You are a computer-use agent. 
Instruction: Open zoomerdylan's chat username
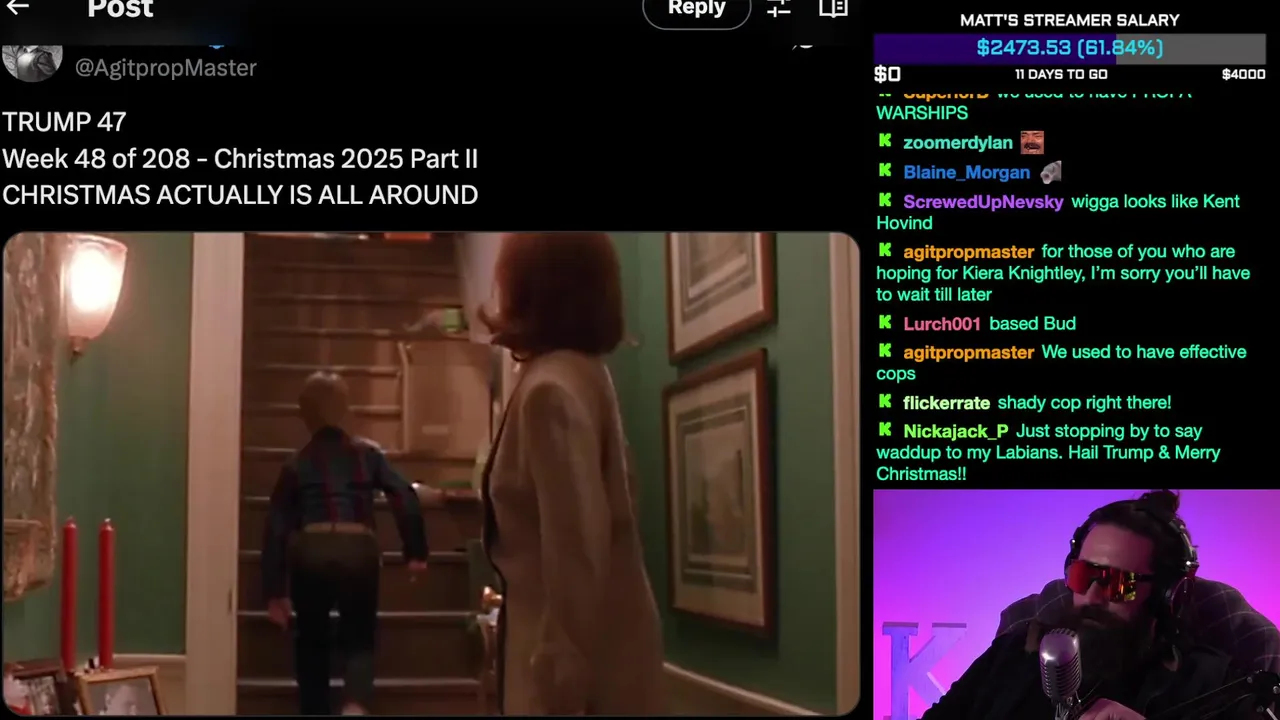[x=958, y=143]
